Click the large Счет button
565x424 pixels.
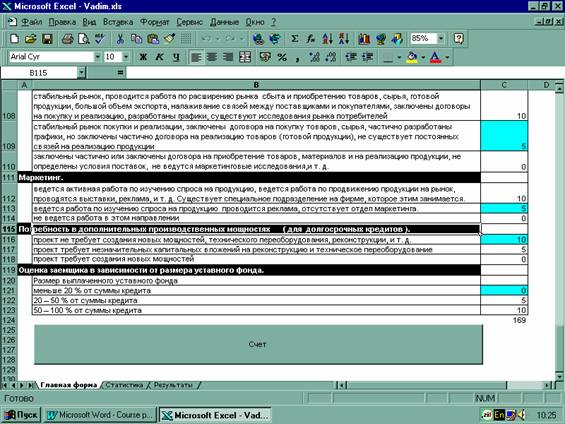258,344
